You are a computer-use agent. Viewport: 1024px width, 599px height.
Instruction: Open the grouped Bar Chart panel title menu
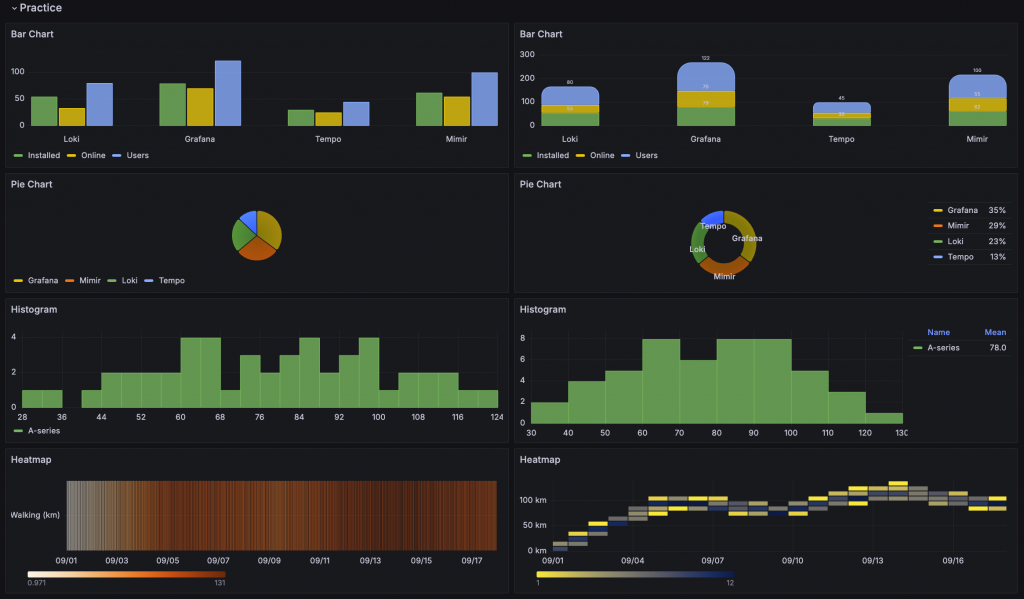[32, 34]
